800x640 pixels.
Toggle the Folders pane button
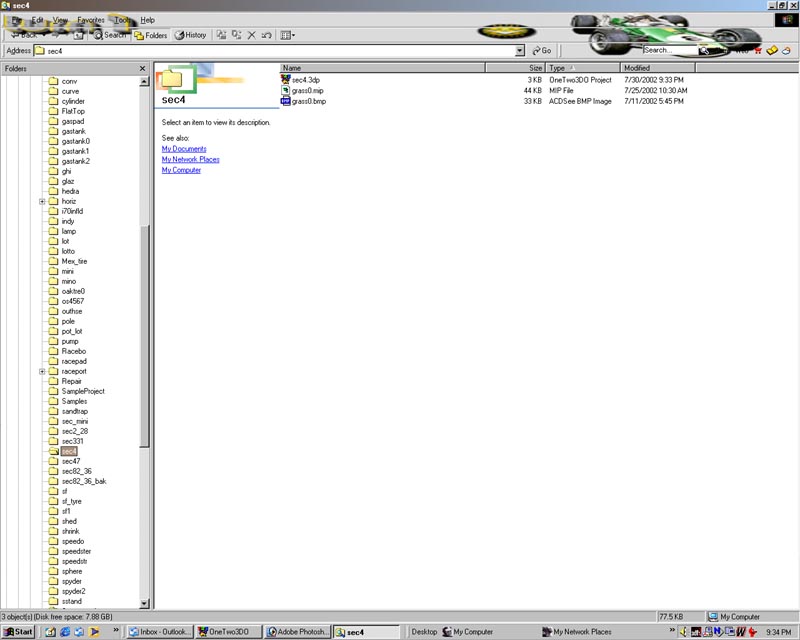coord(151,35)
